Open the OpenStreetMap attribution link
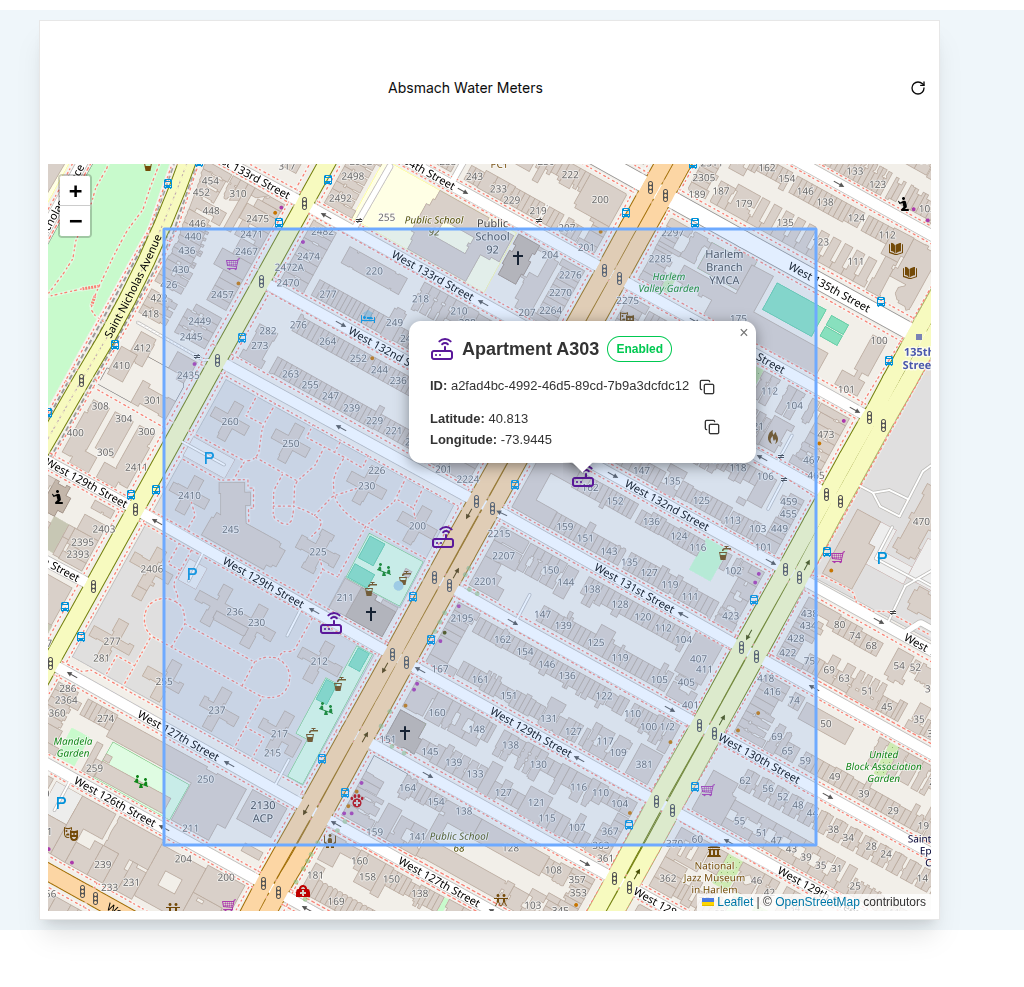The image size is (1024, 987). (816, 902)
